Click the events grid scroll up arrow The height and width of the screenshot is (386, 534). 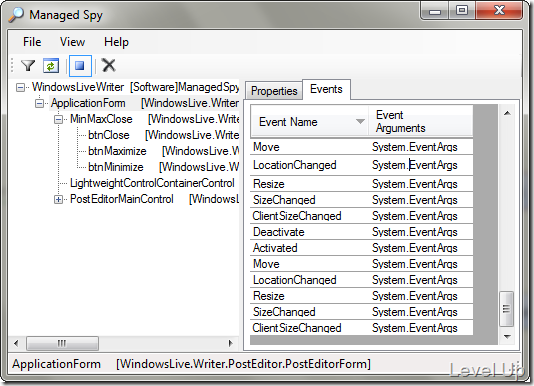pos(507,113)
